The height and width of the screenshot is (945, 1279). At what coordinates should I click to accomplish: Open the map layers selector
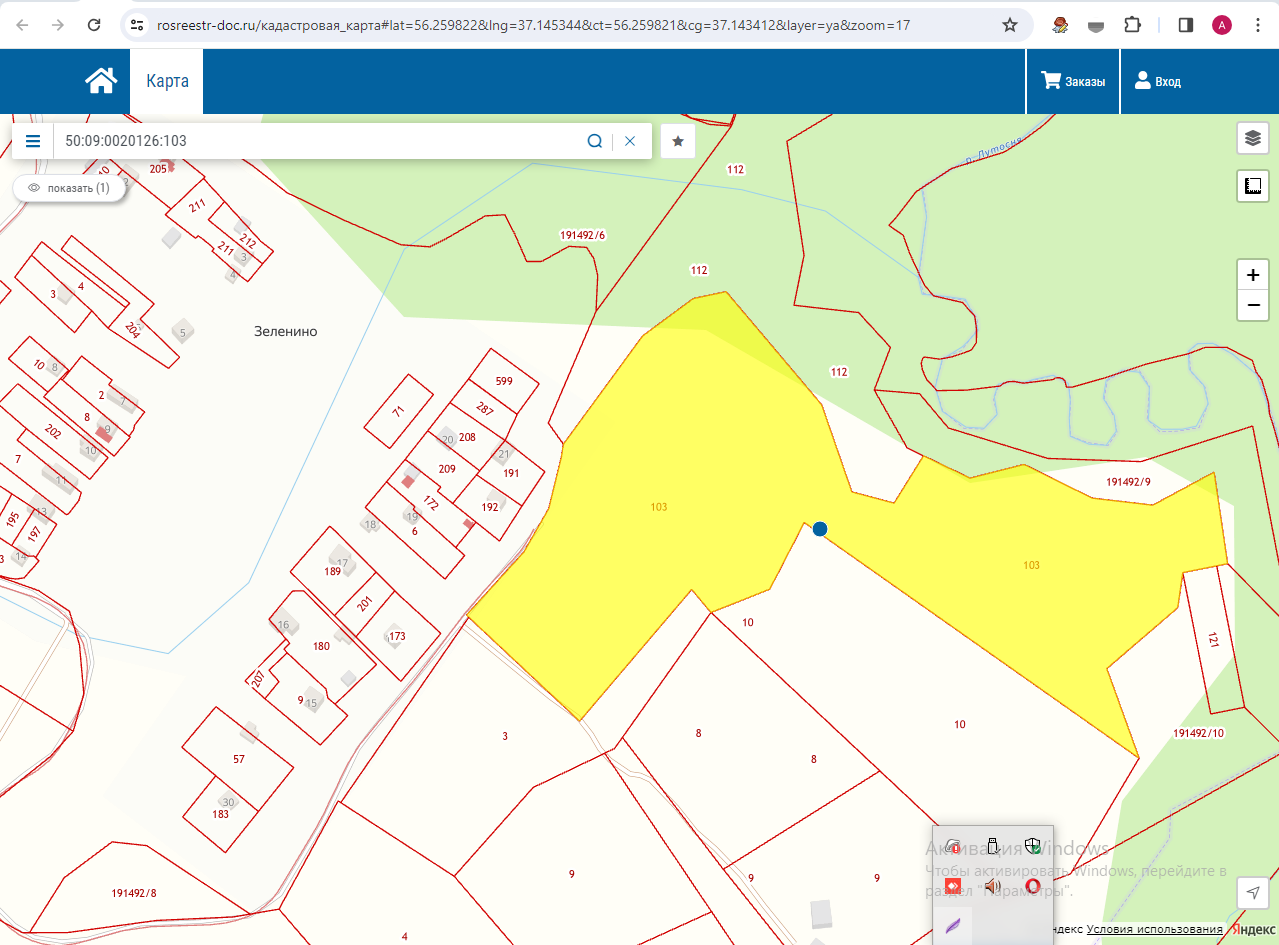pos(1253,139)
